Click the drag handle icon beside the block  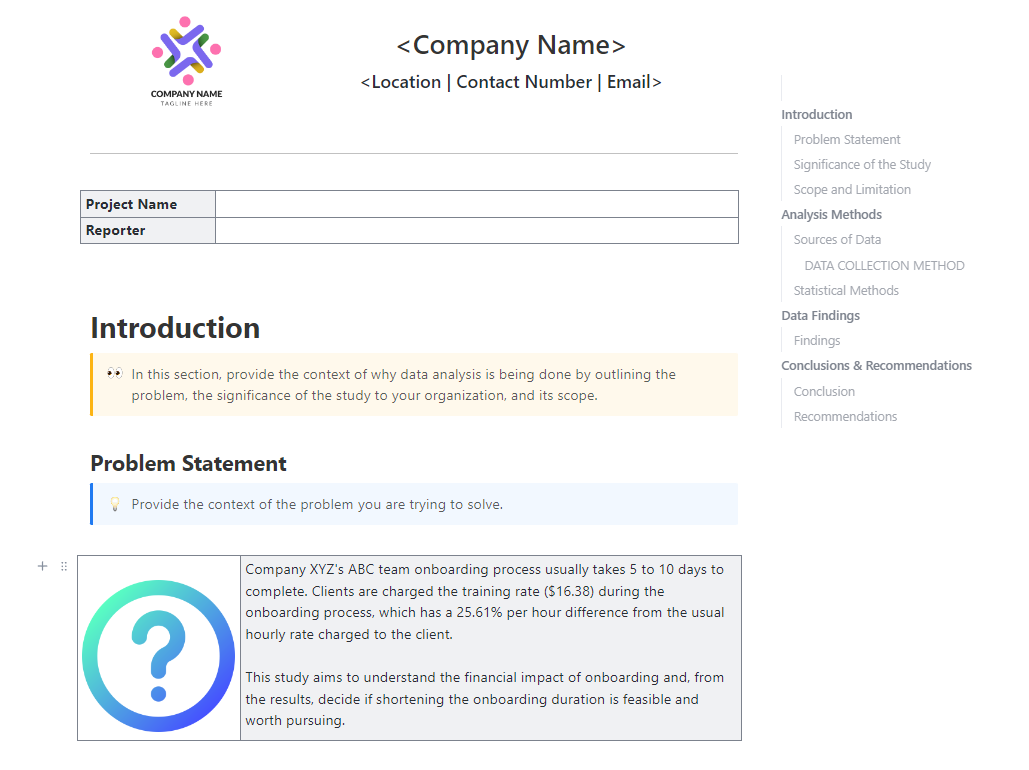[x=63, y=566]
